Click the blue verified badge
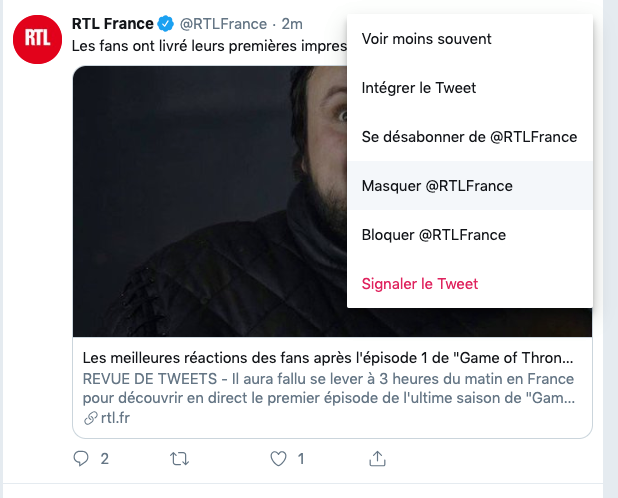The height and width of the screenshot is (498, 618). tap(166, 24)
